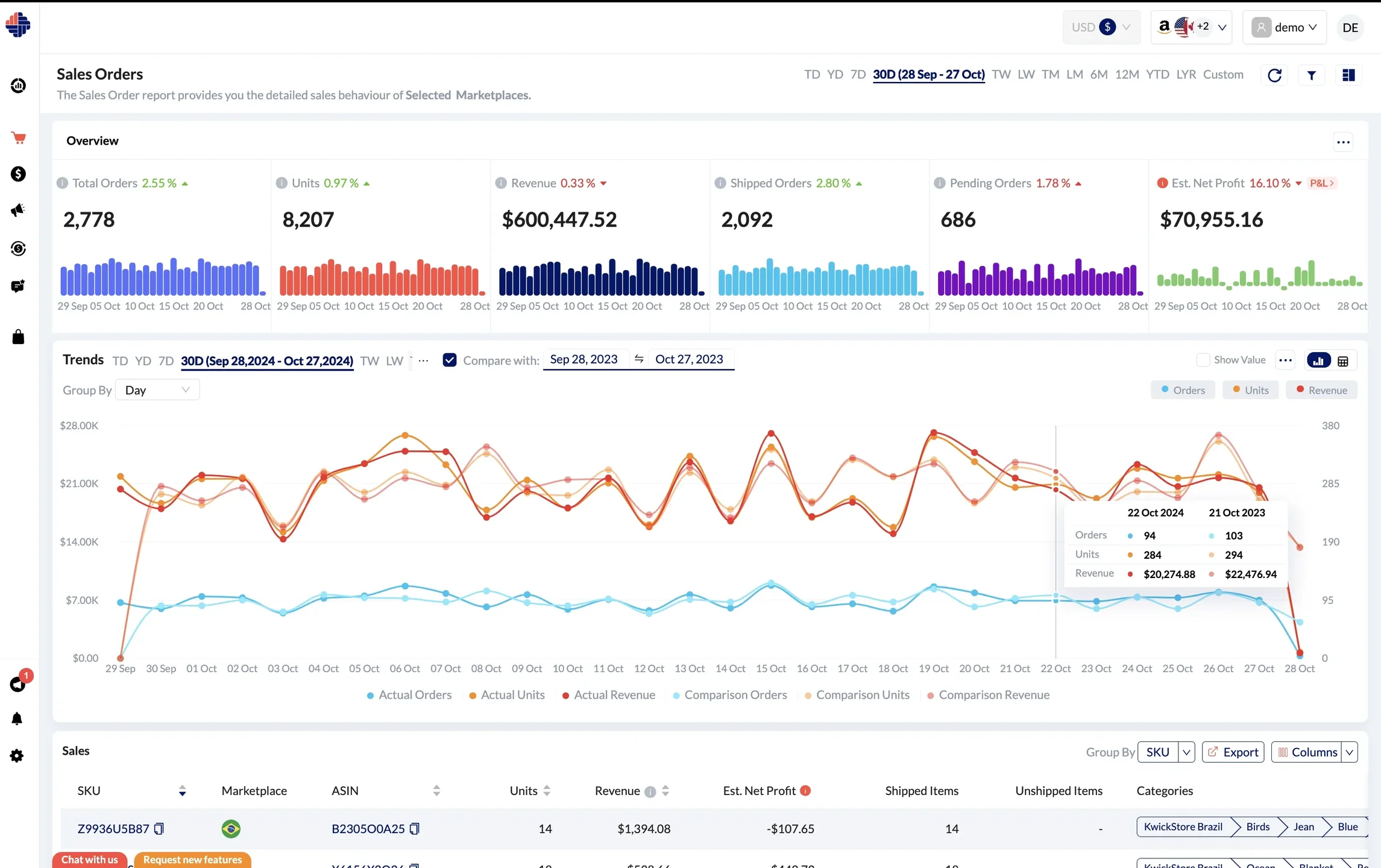This screenshot has height=868, width=1381.
Task: Click the refresh icon in header
Action: point(1274,75)
